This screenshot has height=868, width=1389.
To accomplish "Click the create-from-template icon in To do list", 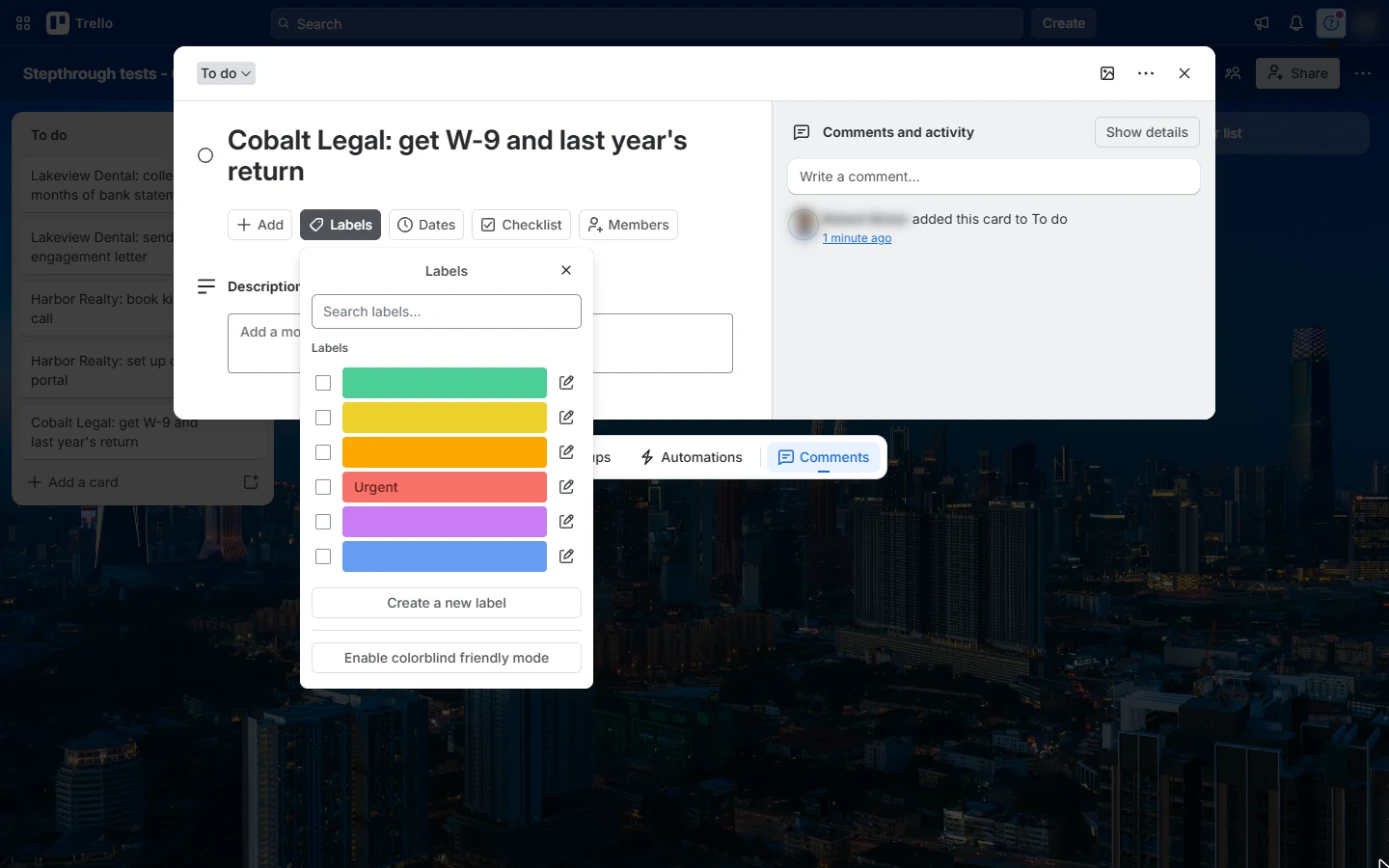I will point(251,482).
